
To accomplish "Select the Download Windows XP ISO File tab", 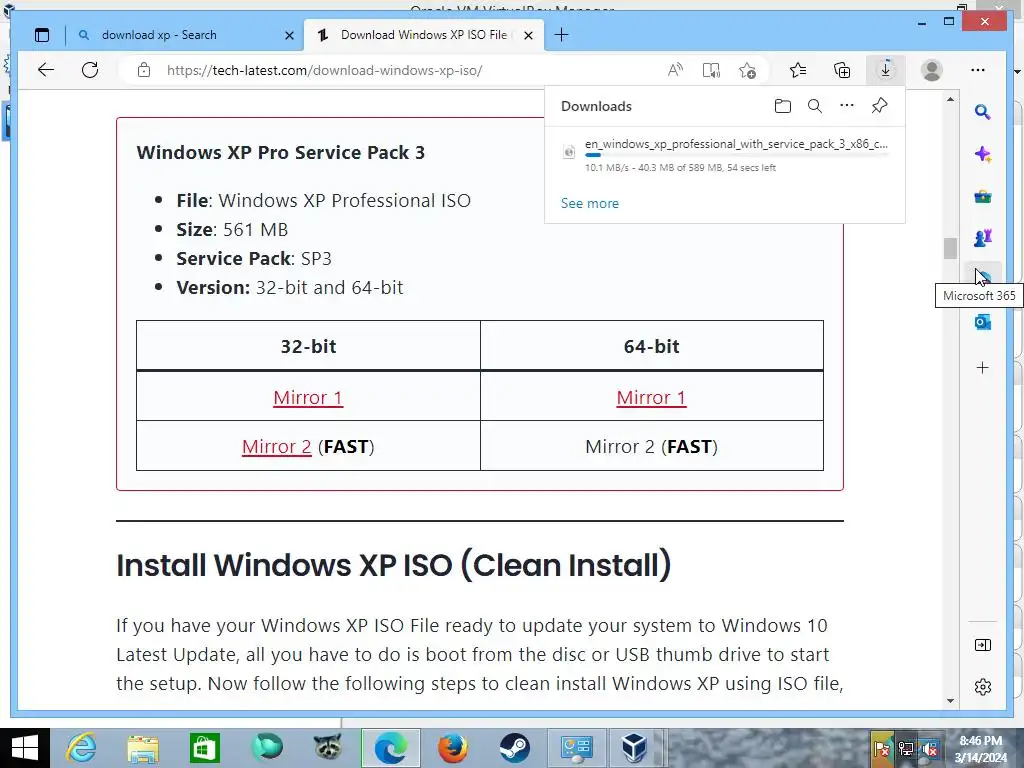I will (x=423, y=35).
